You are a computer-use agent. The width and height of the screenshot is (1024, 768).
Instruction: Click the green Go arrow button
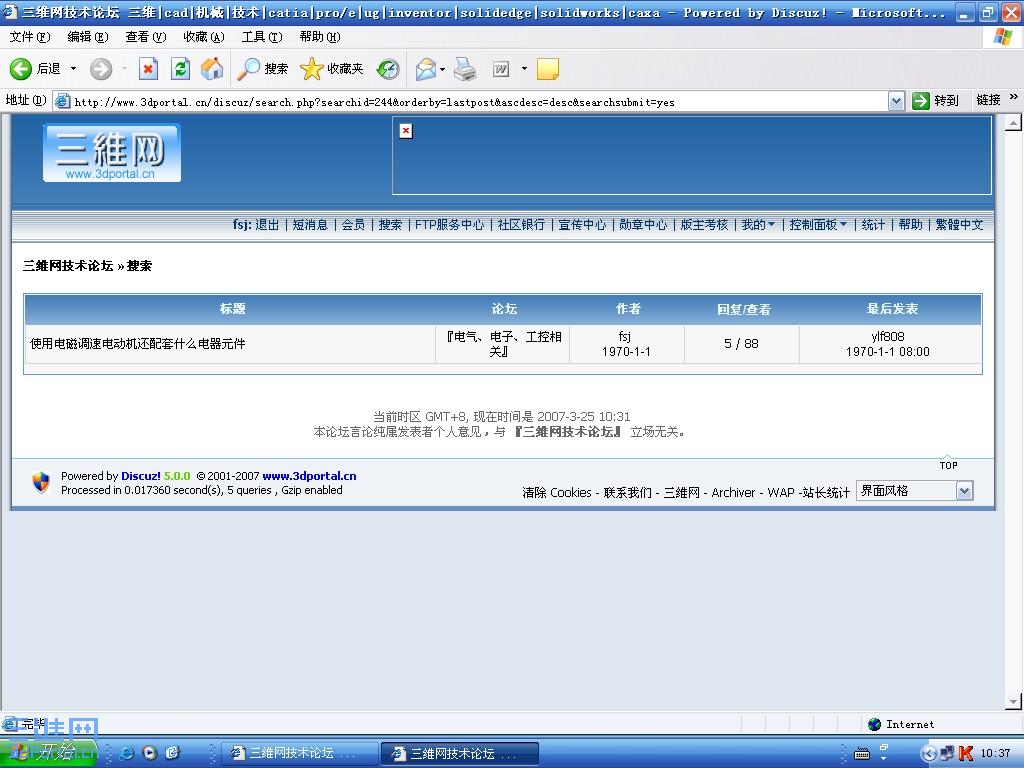[920, 101]
